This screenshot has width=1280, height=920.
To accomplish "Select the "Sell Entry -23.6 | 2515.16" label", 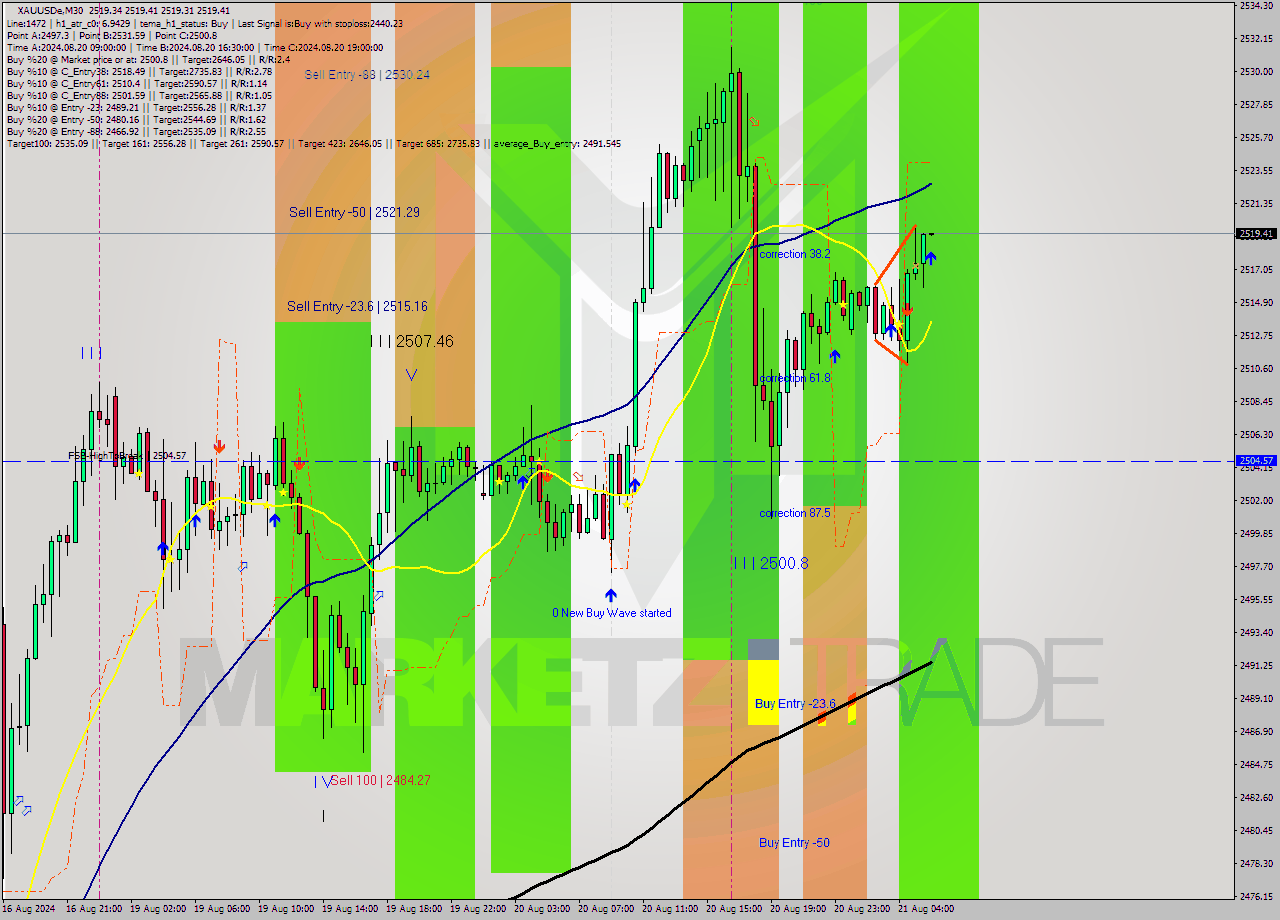I will pos(357,306).
